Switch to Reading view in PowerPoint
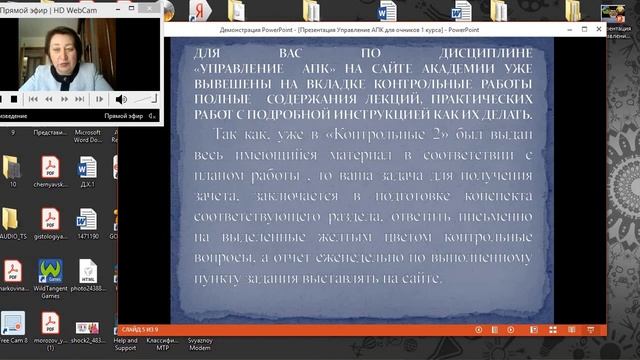 point(571,330)
